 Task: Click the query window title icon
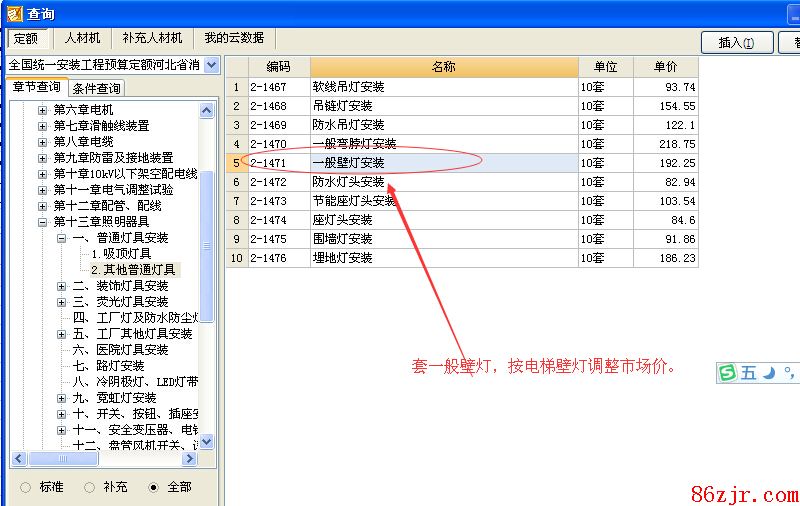[x=13, y=13]
